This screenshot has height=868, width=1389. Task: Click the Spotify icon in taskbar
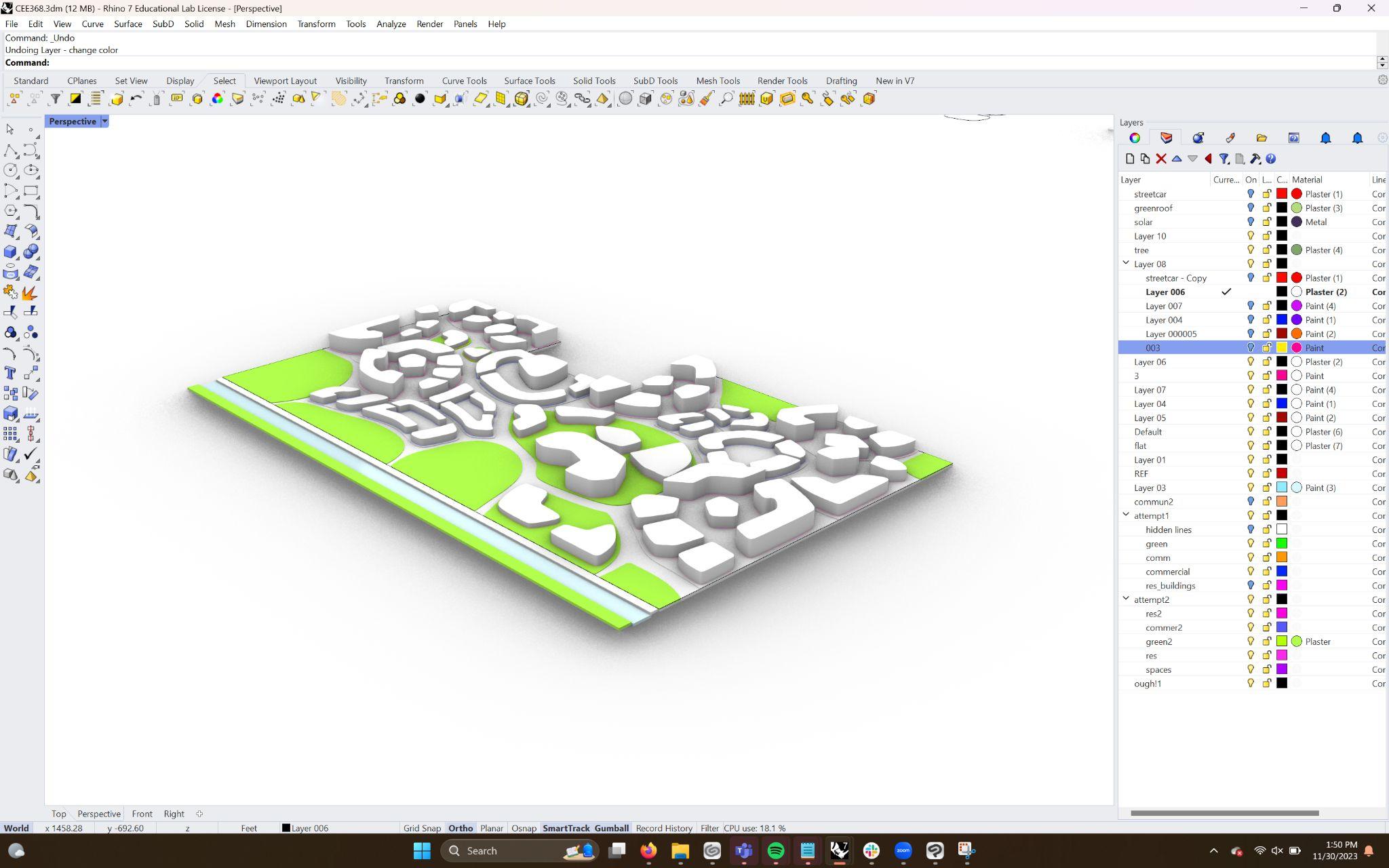775,850
